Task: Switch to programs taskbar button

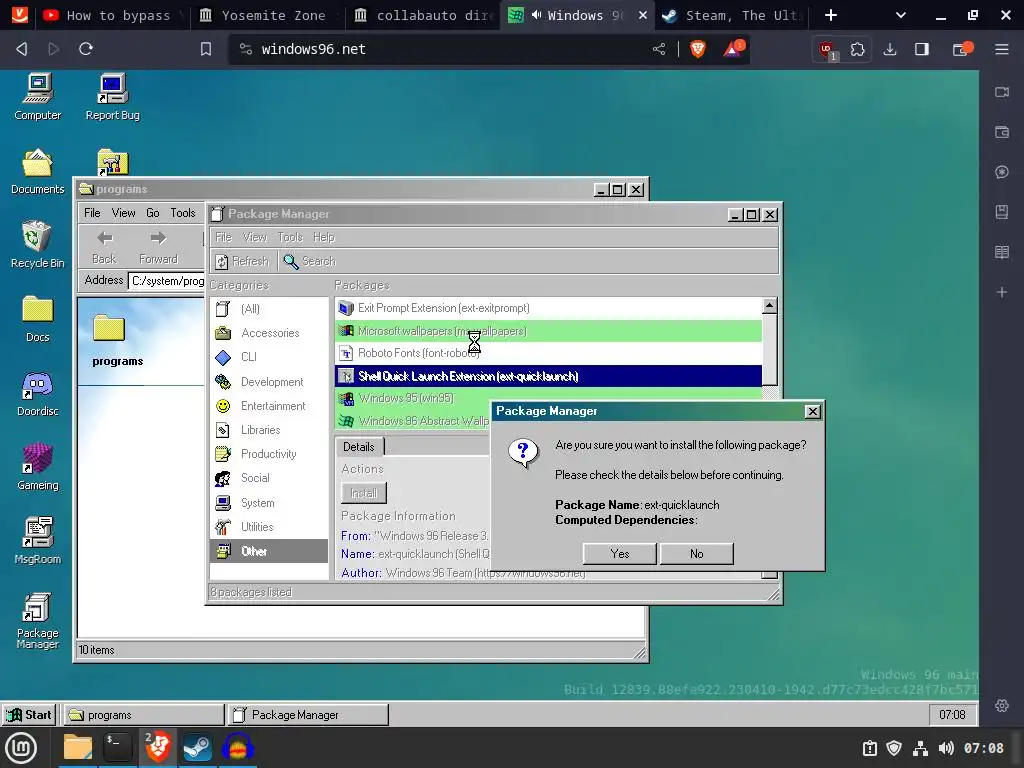Action: [x=144, y=715]
